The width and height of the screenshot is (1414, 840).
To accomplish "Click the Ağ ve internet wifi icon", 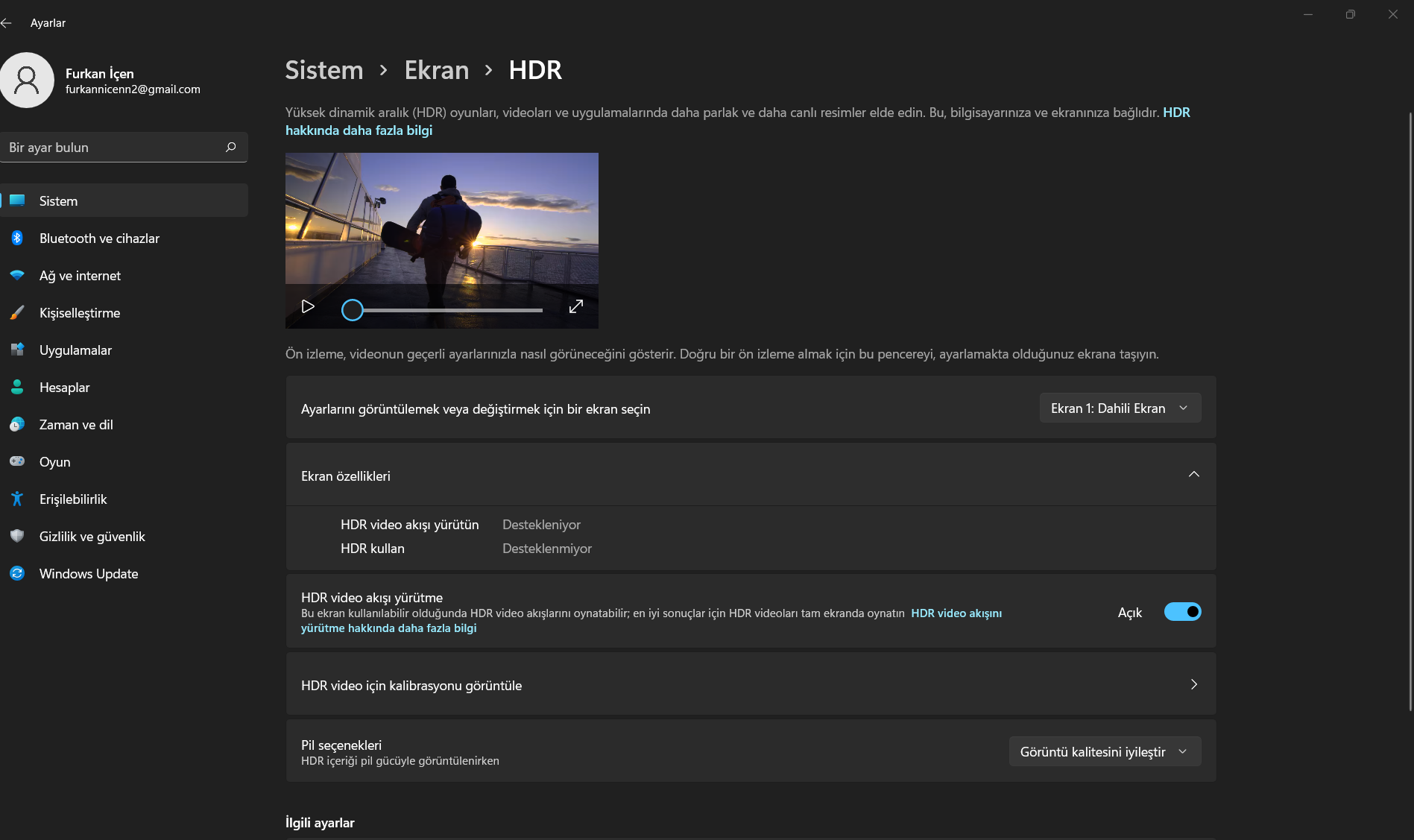I will [17, 275].
